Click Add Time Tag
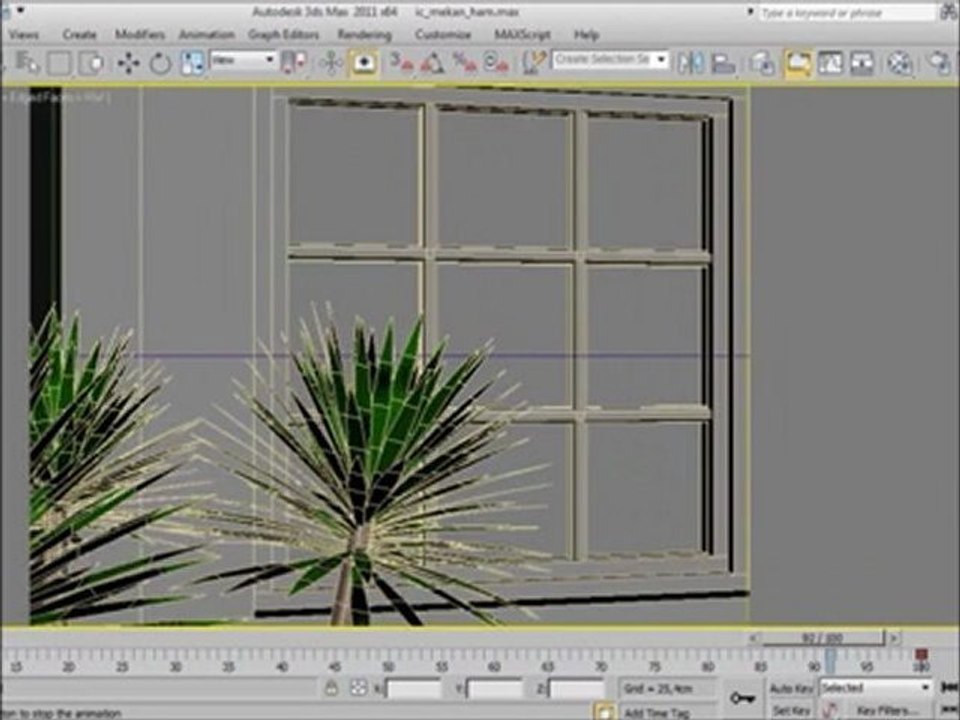 point(657,713)
